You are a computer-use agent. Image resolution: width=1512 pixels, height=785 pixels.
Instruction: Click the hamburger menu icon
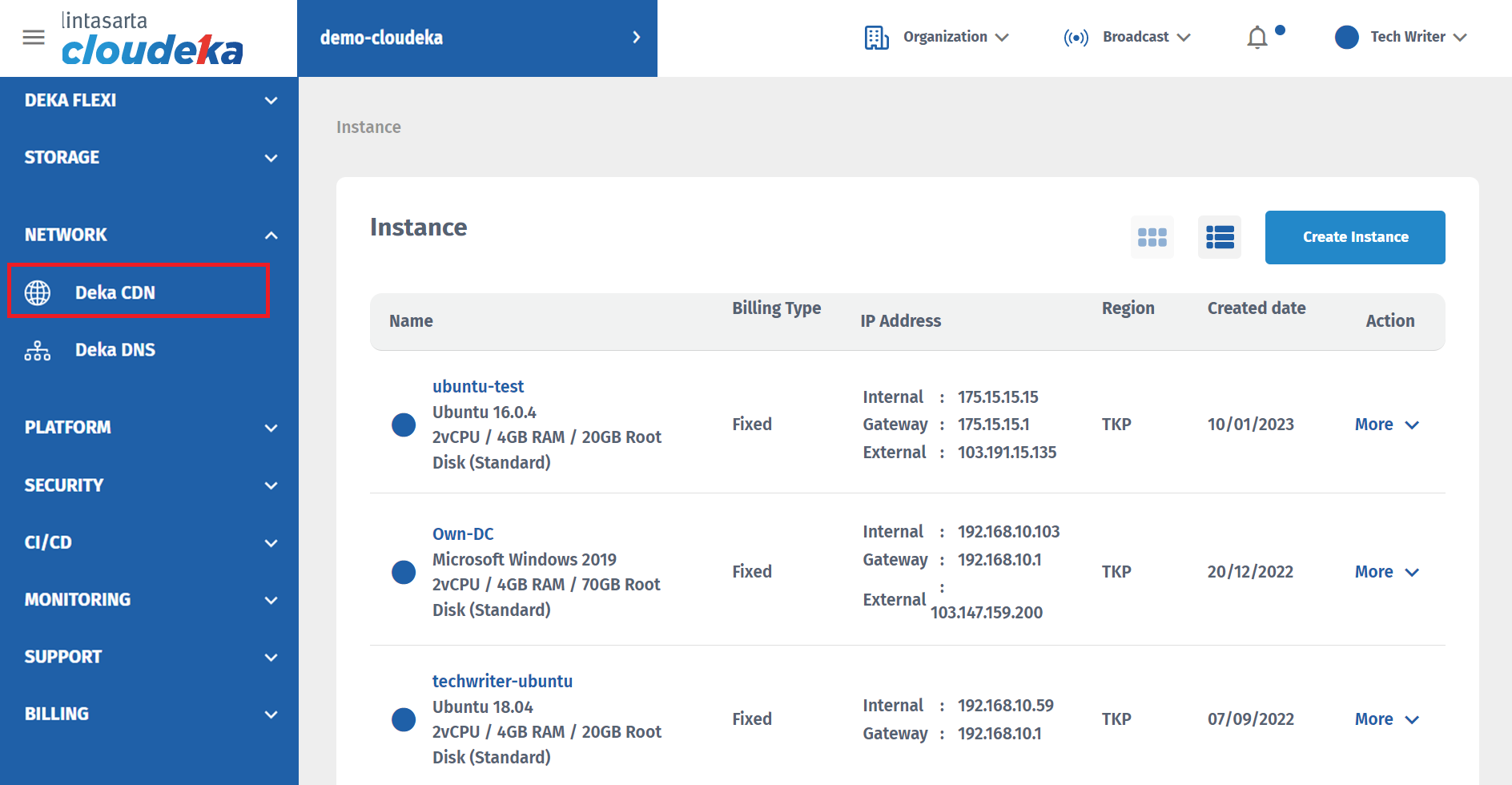pos(34,38)
